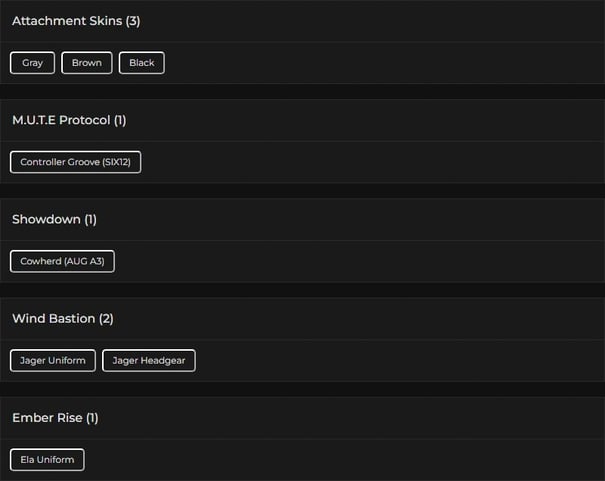Collapse the Showdown section heading
The image size is (605, 481).
pyautogui.click(x=46, y=219)
